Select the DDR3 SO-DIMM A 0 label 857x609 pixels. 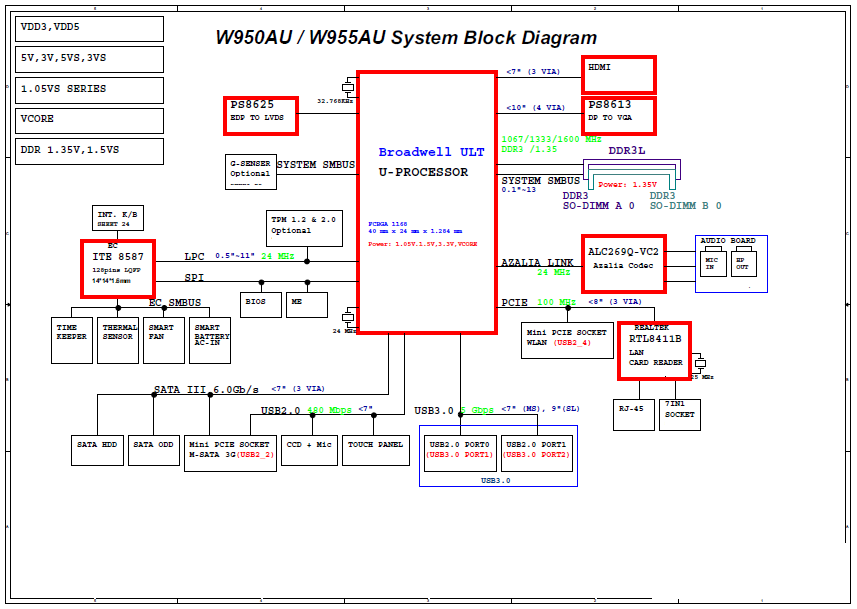click(598, 201)
